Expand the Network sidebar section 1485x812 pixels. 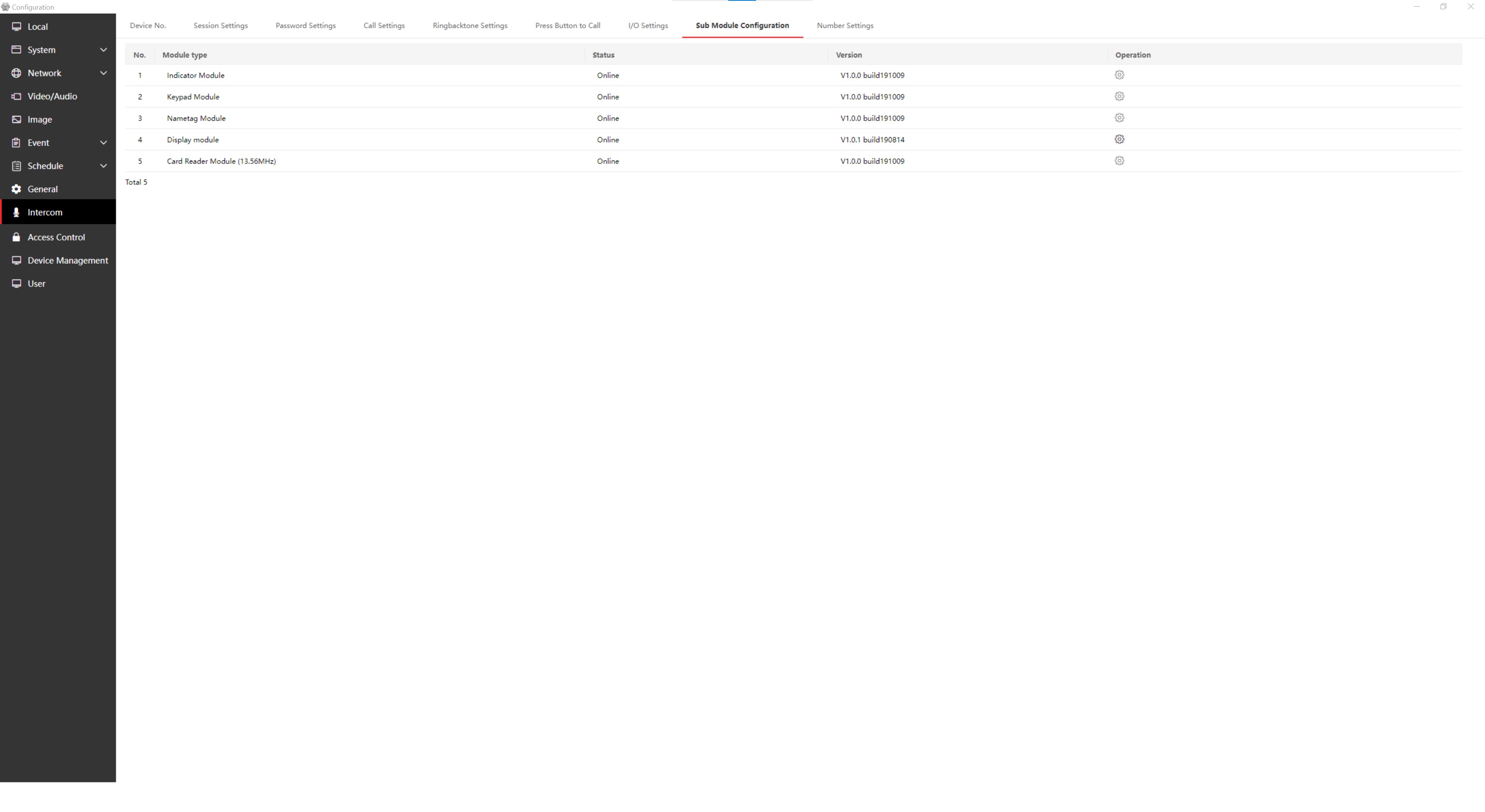coord(104,73)
